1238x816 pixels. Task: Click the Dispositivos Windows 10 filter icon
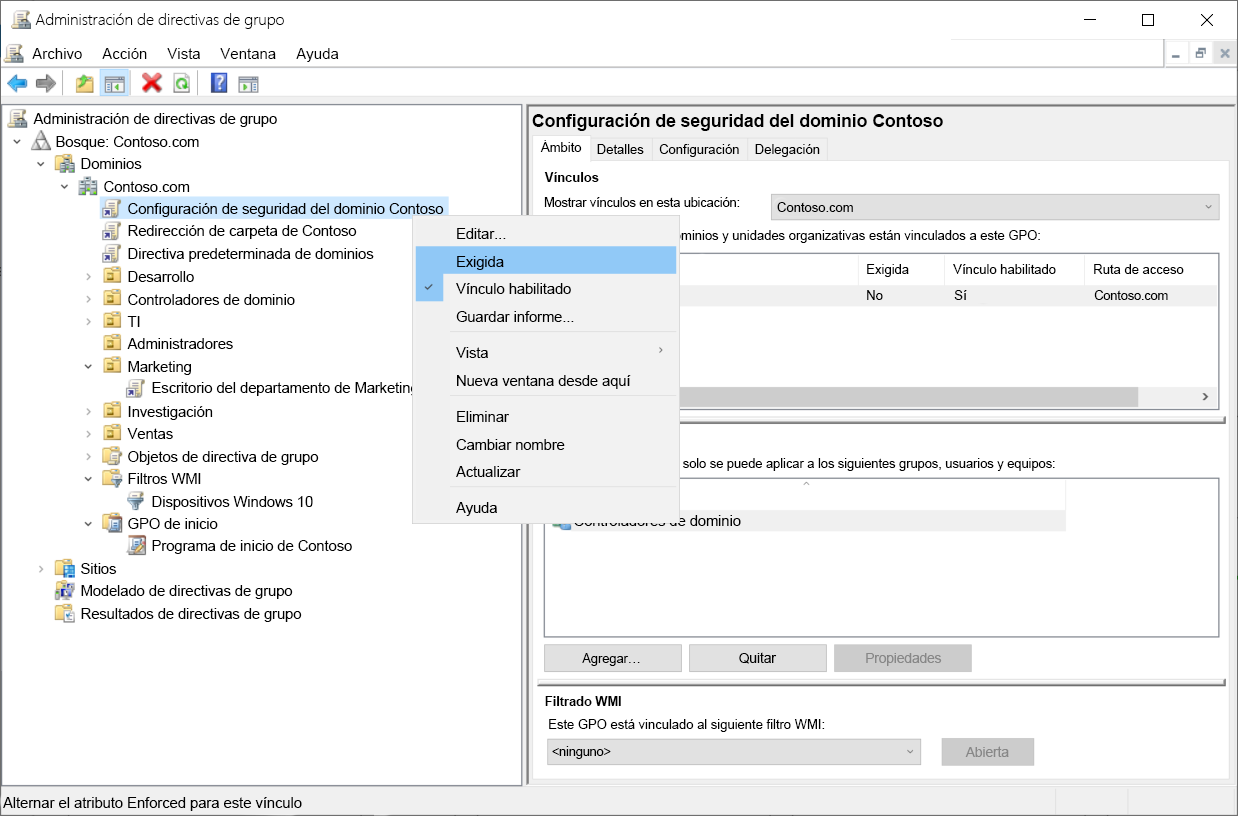(135, 502)
